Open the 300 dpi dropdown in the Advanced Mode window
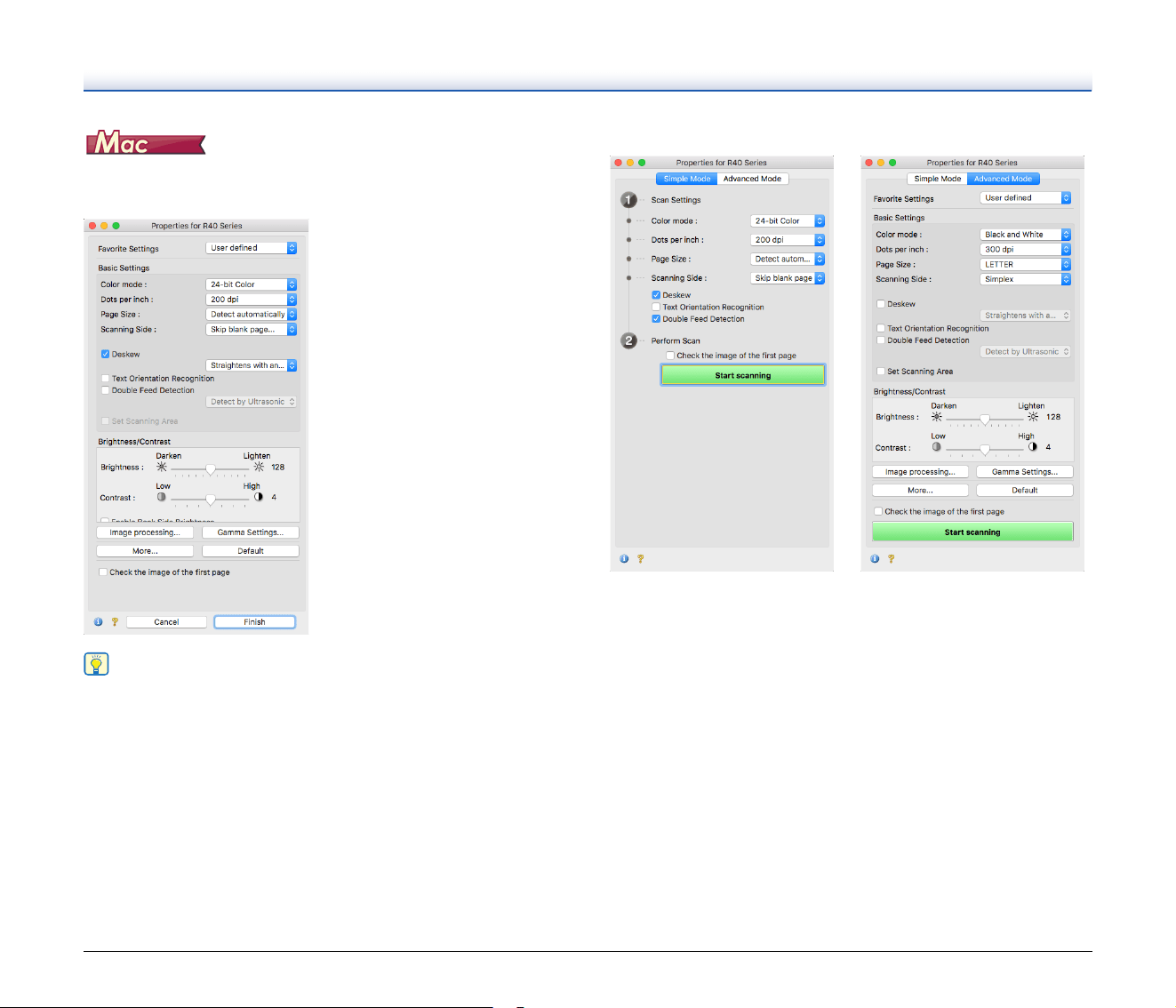The image size is (1176, 1008). [1026, 250]
